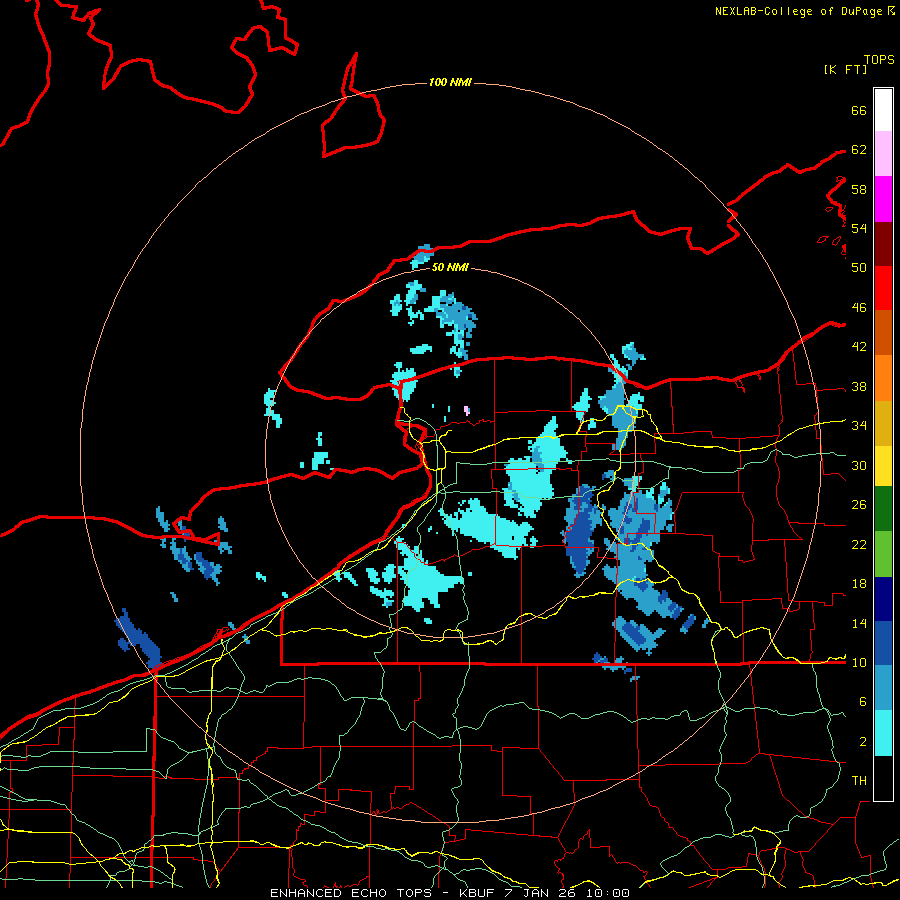Click the 30 legend value
The width and height of the screenshot is (900, 900).
pos(859,465)
